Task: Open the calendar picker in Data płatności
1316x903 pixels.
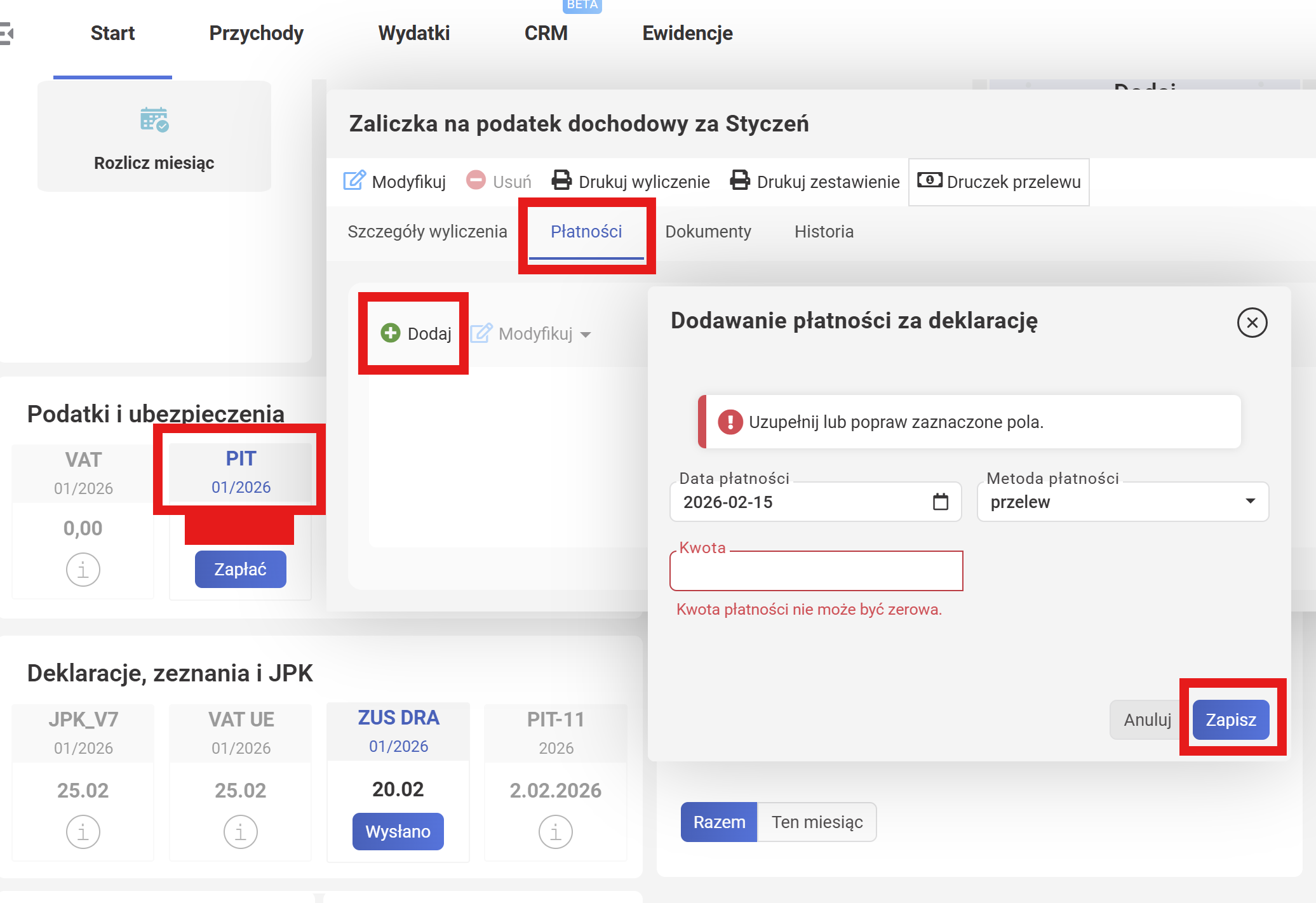Action: 940,502
